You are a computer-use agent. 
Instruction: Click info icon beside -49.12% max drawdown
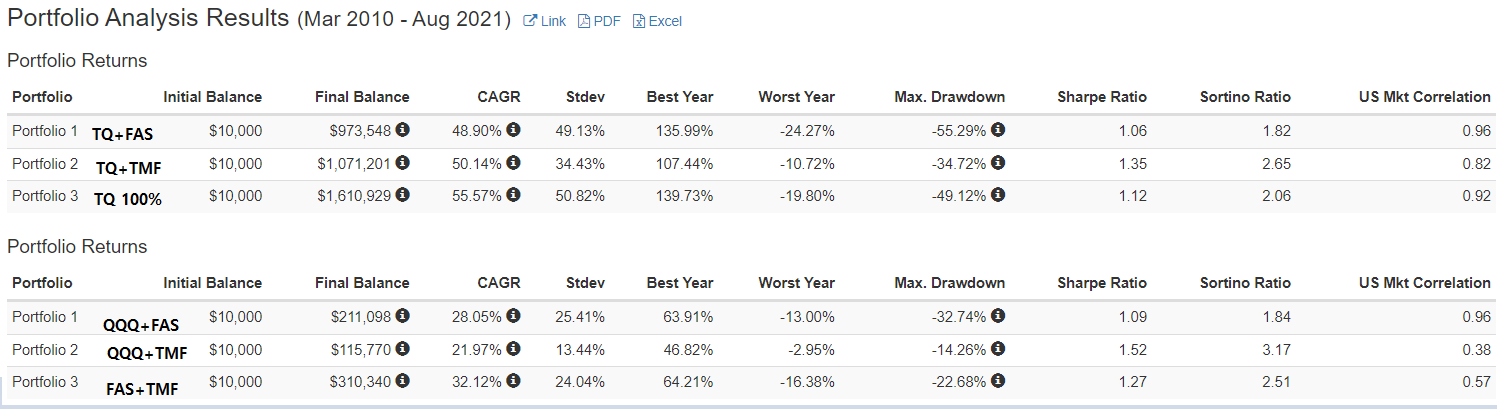[998, 195]
